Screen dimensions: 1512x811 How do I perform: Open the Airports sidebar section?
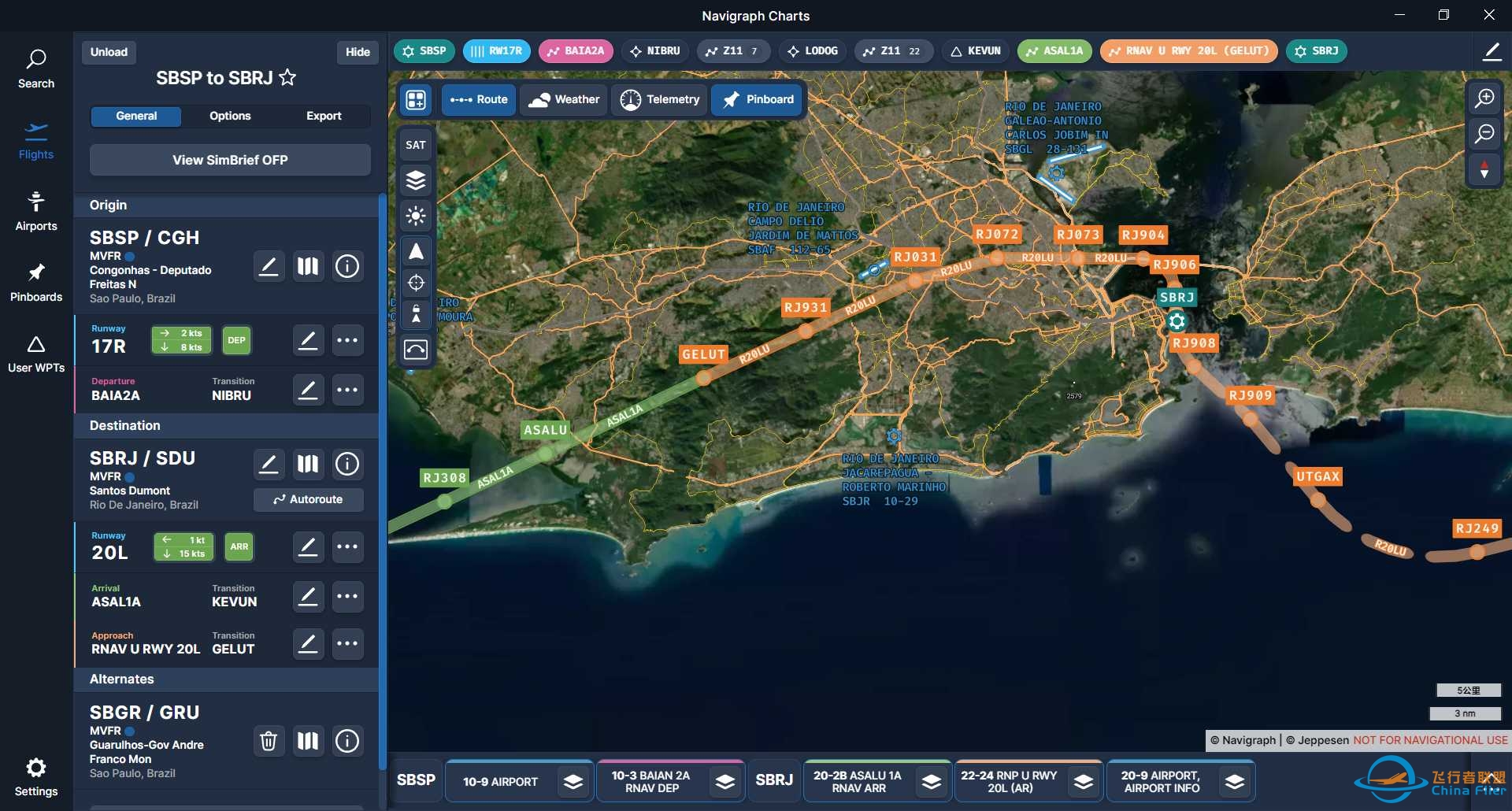click(x=36, y=211)
